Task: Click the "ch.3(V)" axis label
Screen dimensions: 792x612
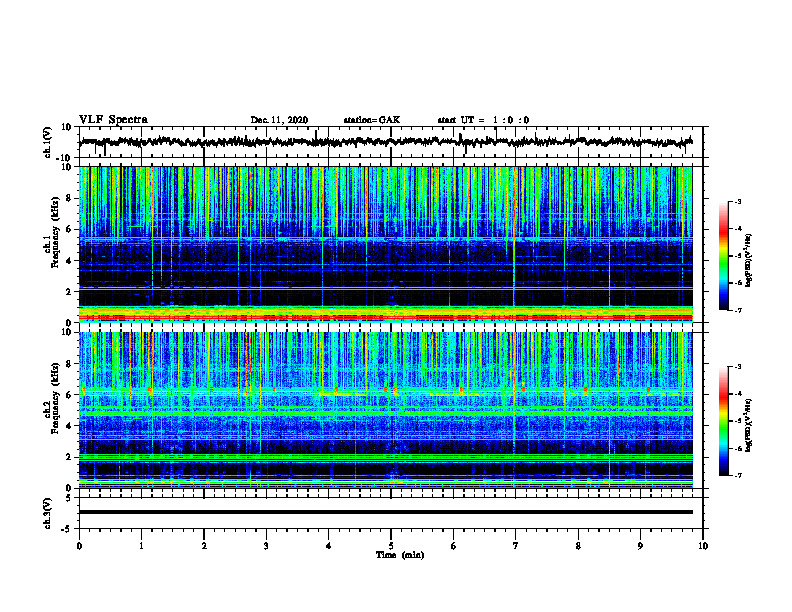Action: click(48, 513)
